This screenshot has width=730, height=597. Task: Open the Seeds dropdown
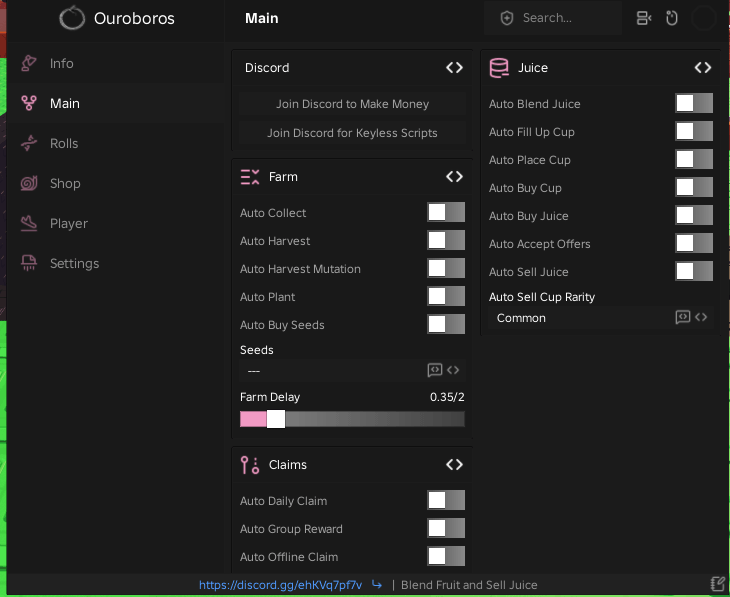(352, 371)
